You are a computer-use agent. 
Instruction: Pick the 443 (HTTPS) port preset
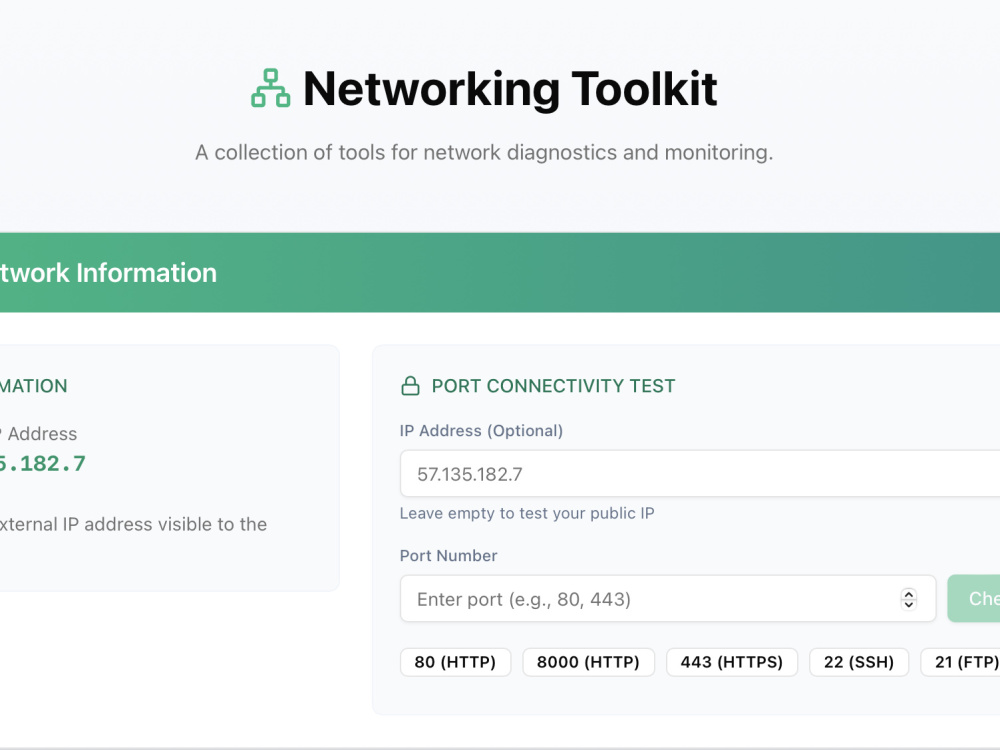tap(732, 662)
